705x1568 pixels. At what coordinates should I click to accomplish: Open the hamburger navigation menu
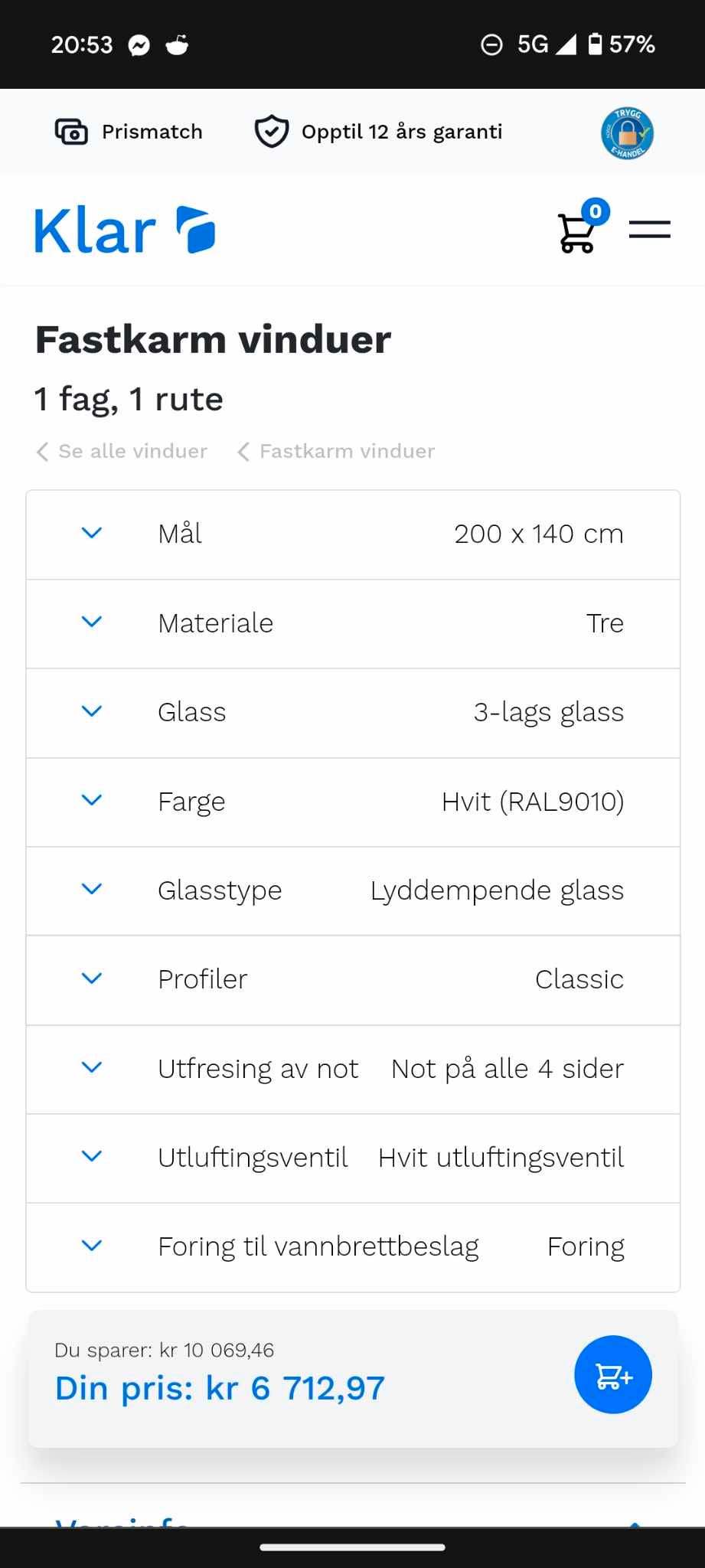point(649,229)
